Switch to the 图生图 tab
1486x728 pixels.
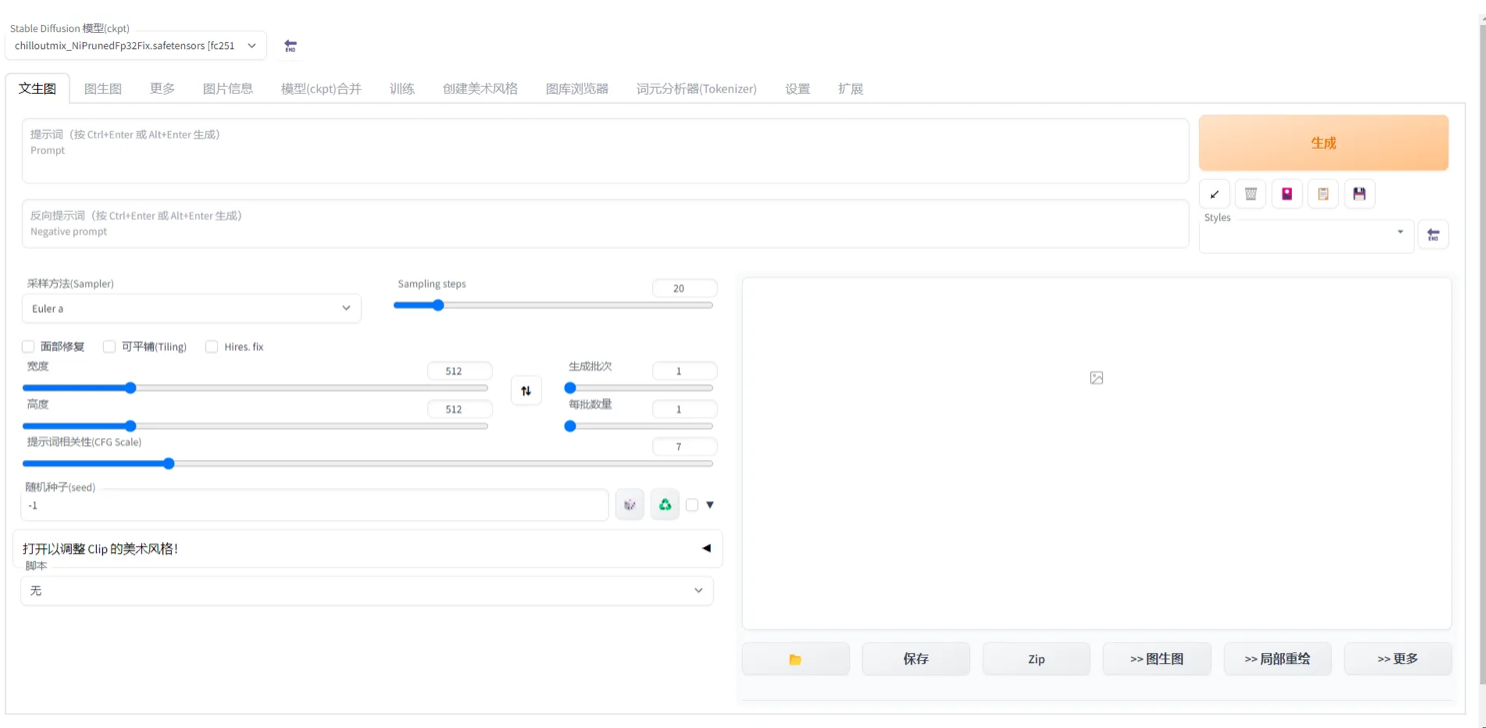[103, 89]
